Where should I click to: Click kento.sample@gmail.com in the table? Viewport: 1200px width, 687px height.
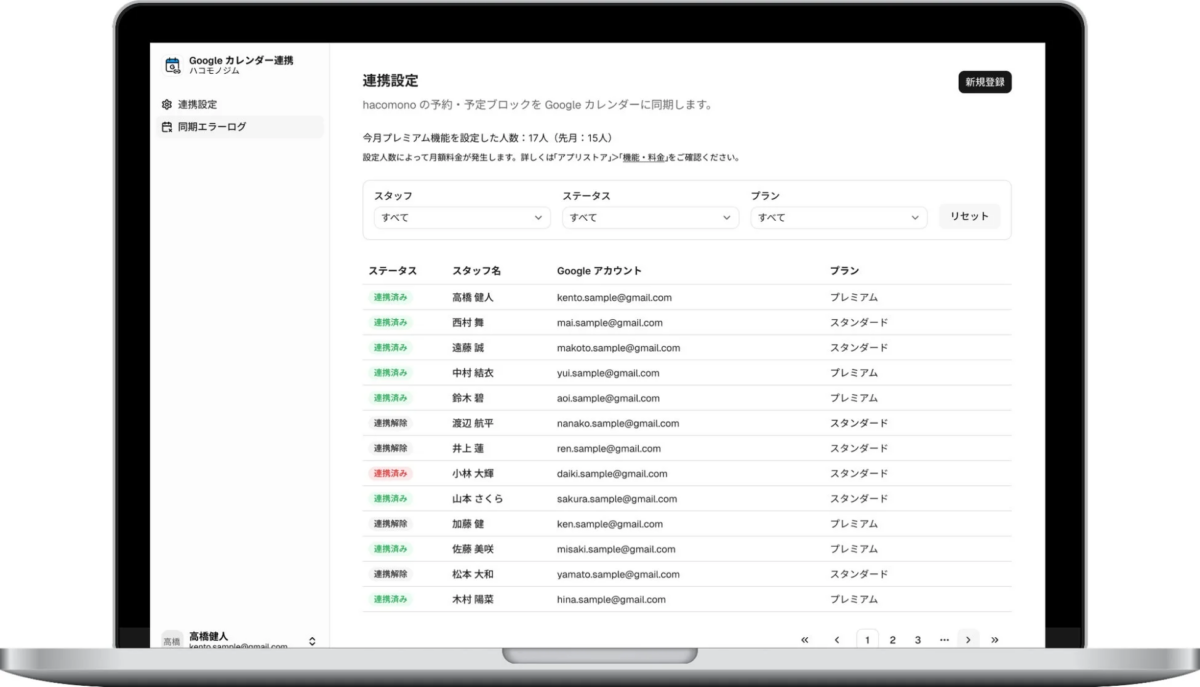614,297
